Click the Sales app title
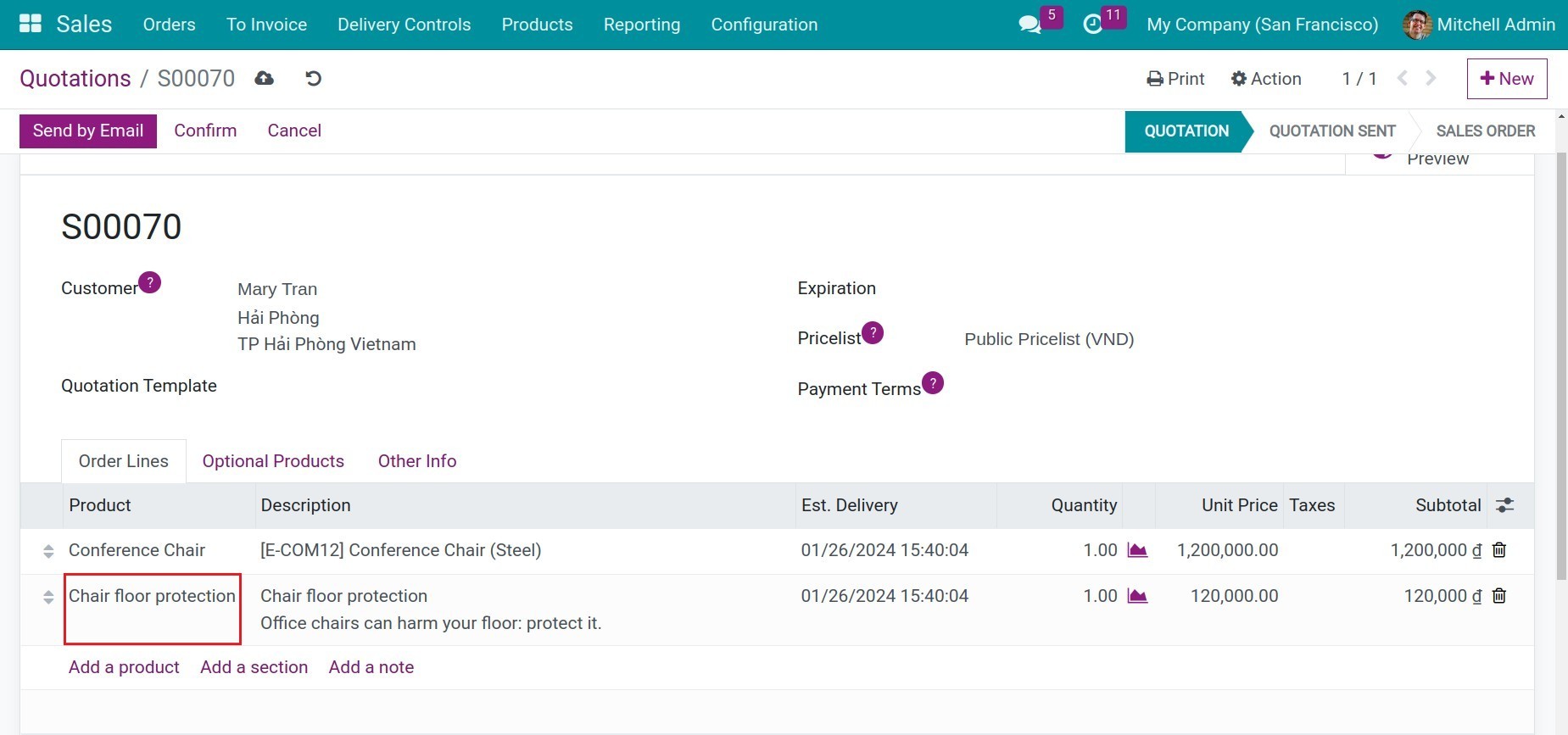Screen dimensions: 1568x735 click(x=84, y=24)
